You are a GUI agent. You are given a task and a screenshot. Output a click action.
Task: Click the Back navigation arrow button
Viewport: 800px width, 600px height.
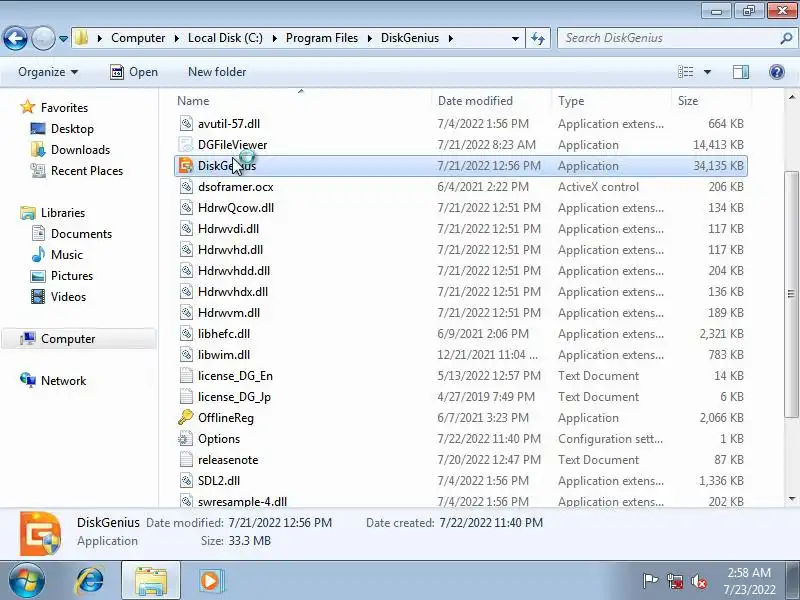point(15,38)
